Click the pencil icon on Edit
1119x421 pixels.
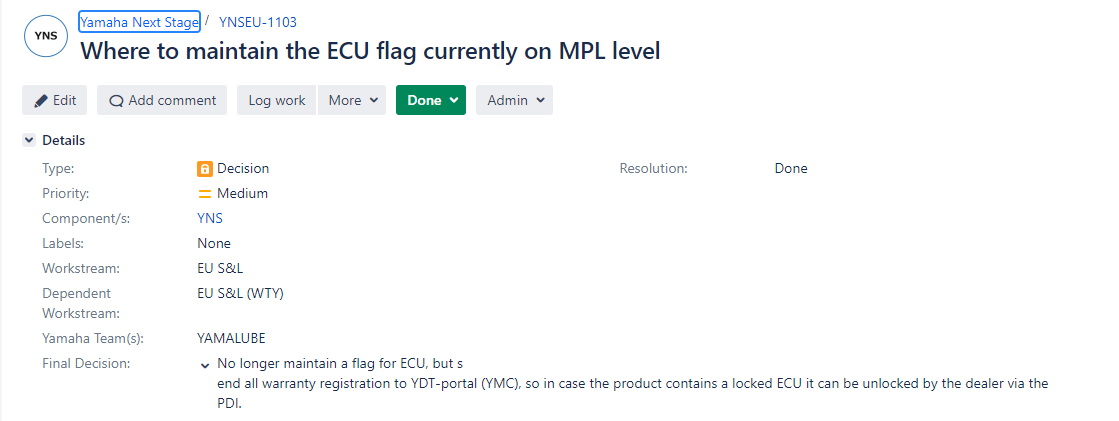pos(41,101)
